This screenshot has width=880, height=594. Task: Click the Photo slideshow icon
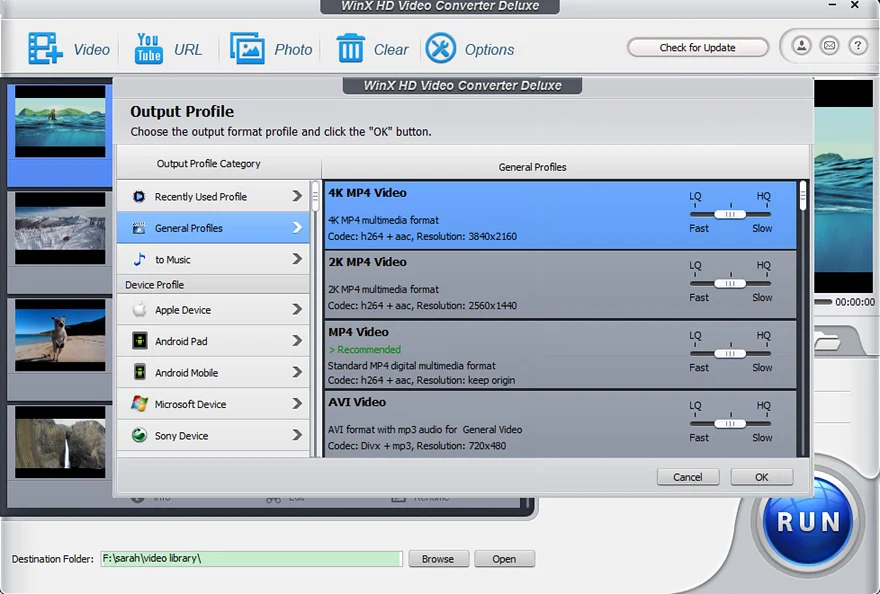[247, 49]
